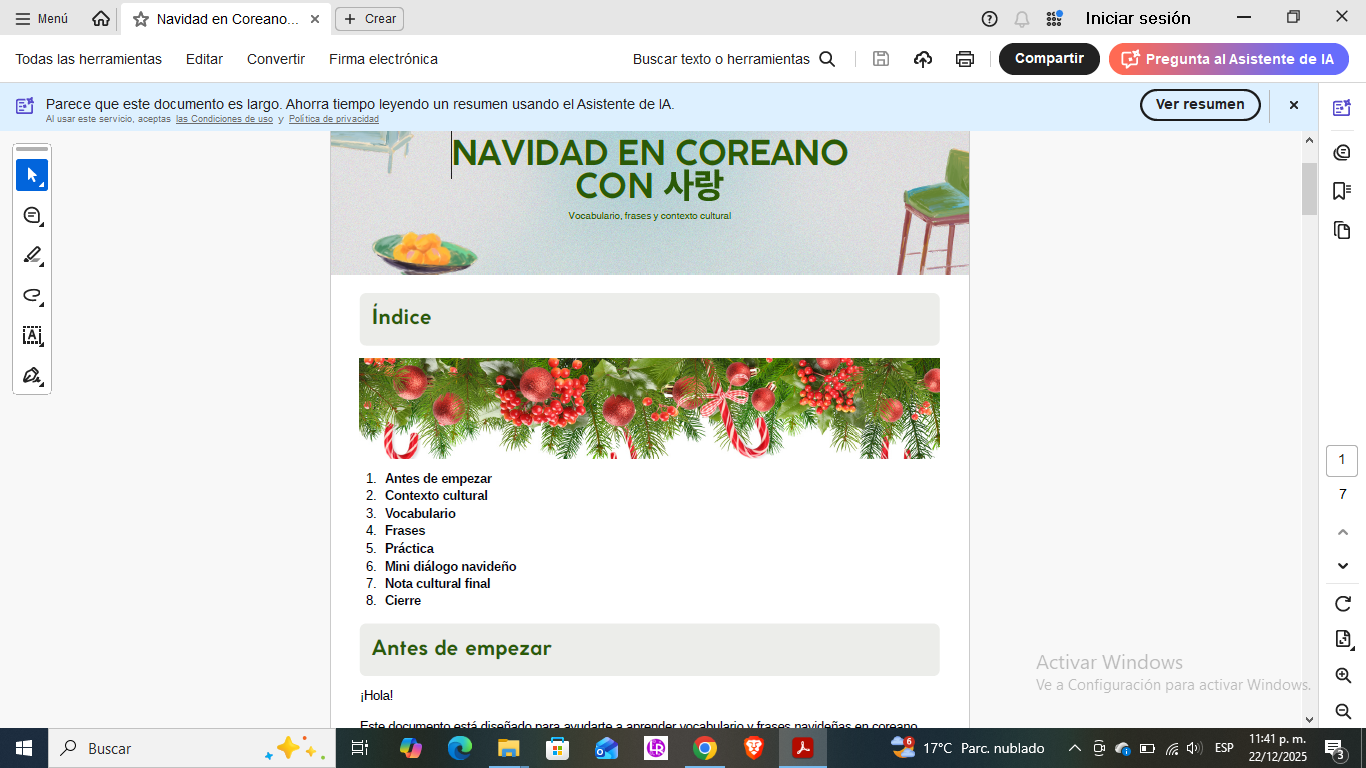Open the notifications bell icon
Viewport: 1366px width, 768px height.
click(x=1022, y=19)
